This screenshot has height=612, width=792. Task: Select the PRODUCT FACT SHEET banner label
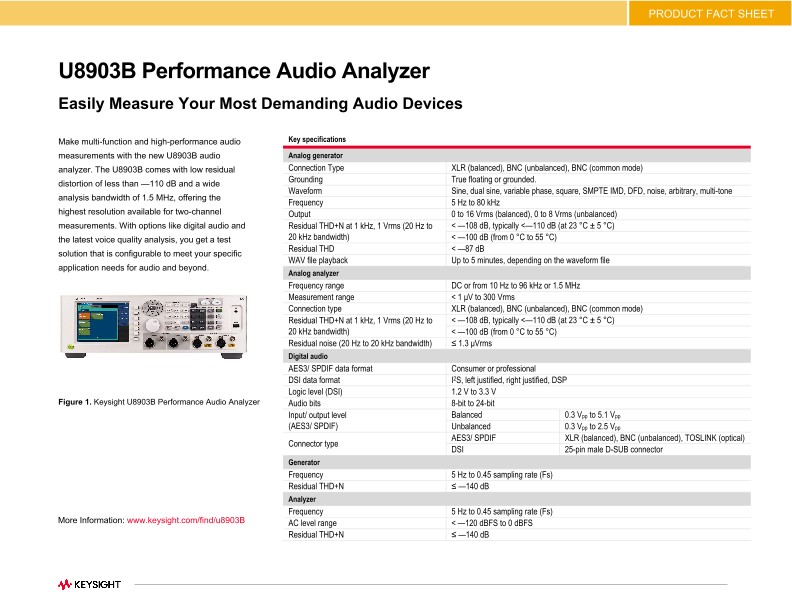711,14
